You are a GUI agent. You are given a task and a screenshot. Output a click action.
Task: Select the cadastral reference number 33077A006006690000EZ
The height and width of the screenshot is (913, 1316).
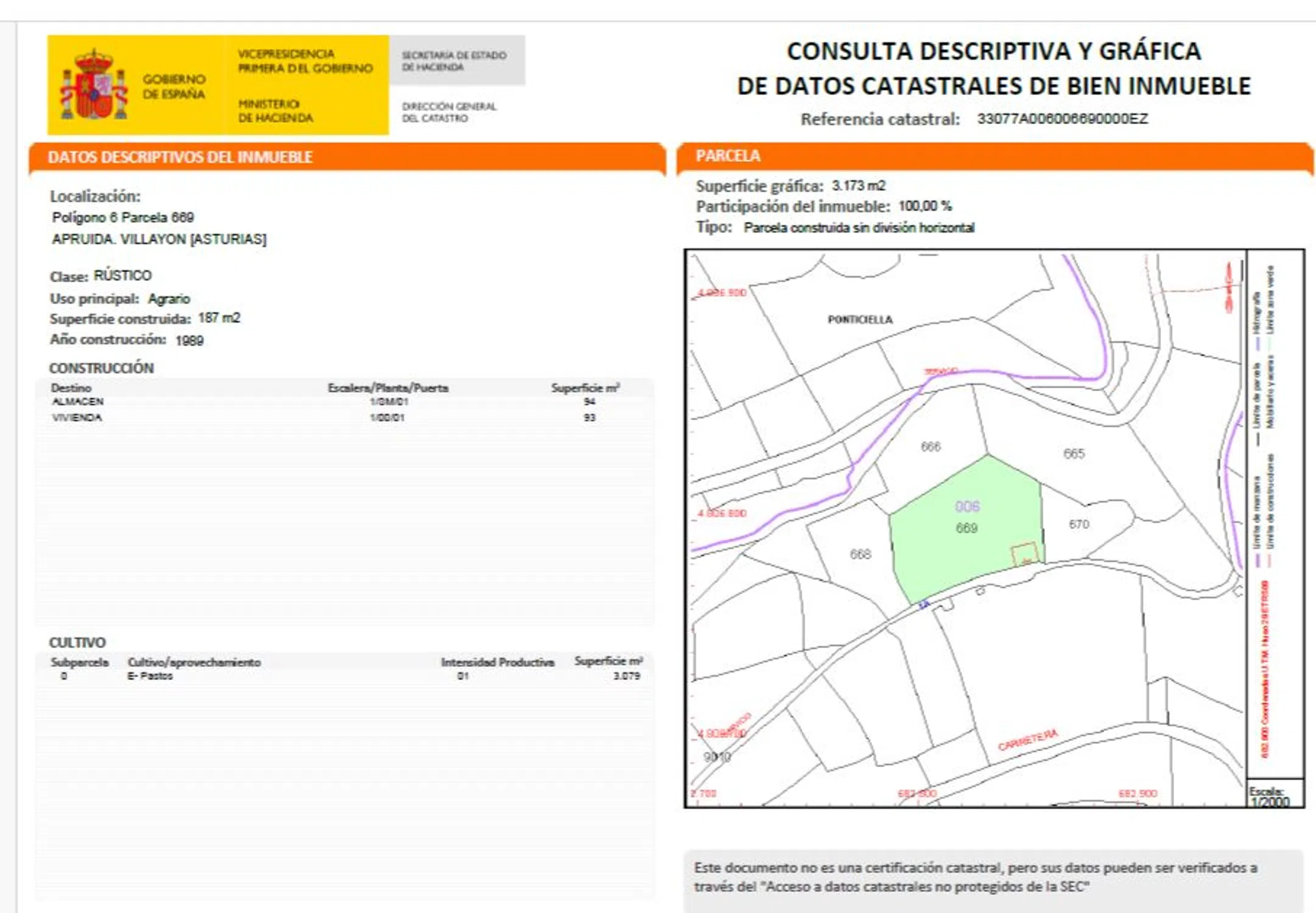tap(1062, 119)
